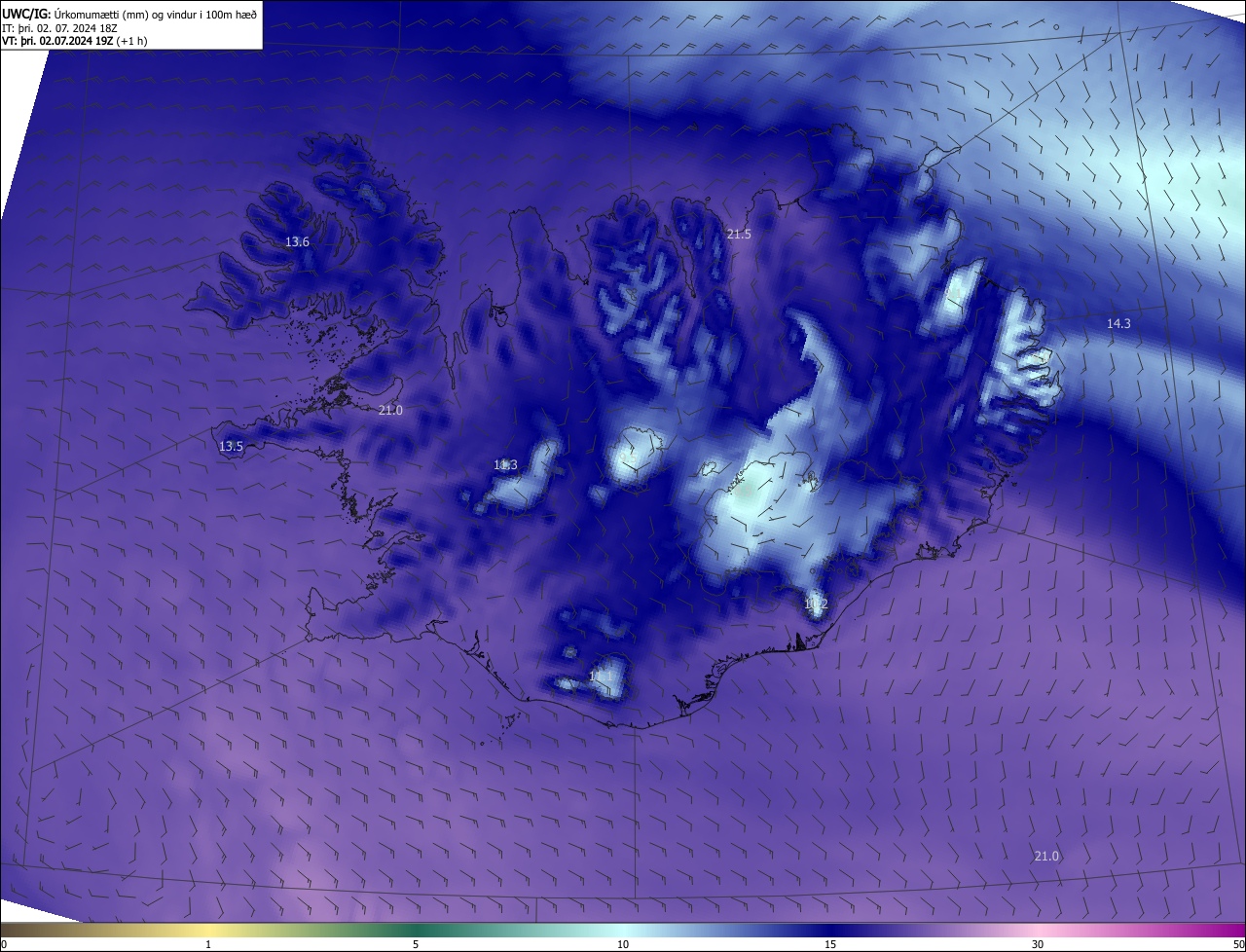The height and width of the screenshot is (952, 1246).
Task: Click the 'VT: þri. 02.07.2024 19Z (+1 h)' line
Action: [76, 41]
